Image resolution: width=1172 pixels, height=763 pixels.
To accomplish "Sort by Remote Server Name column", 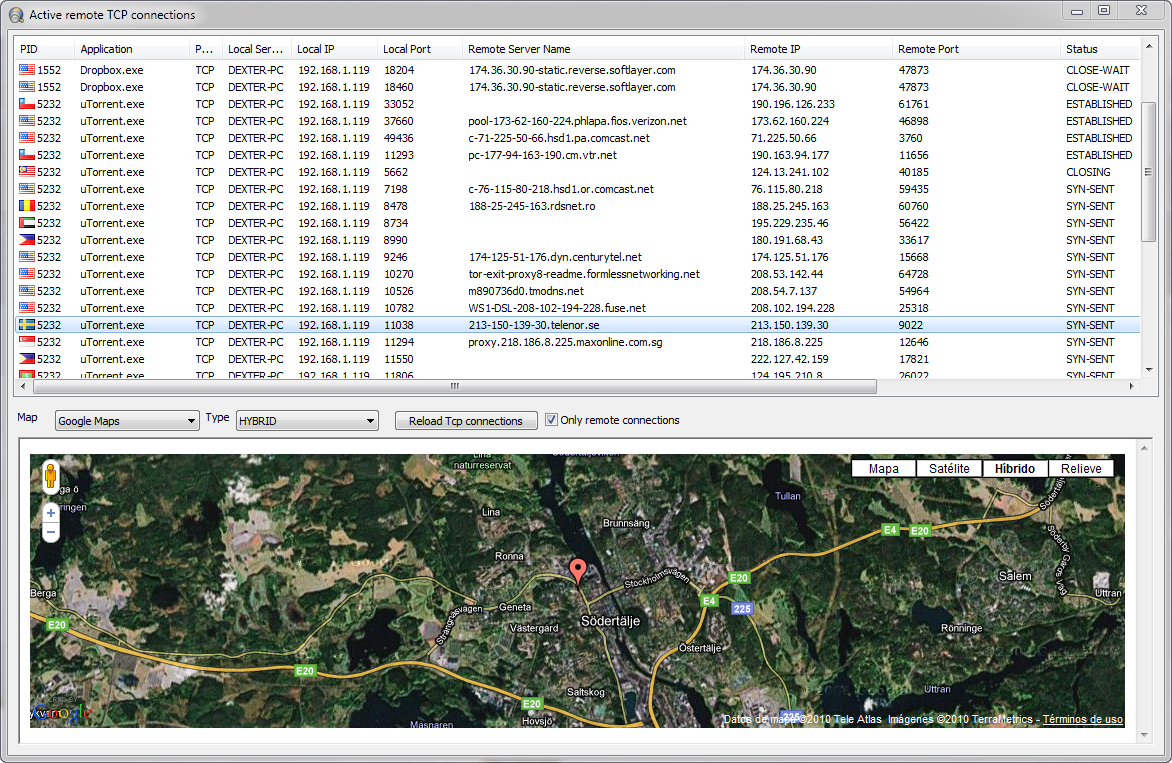I will [x=520, y=49].
